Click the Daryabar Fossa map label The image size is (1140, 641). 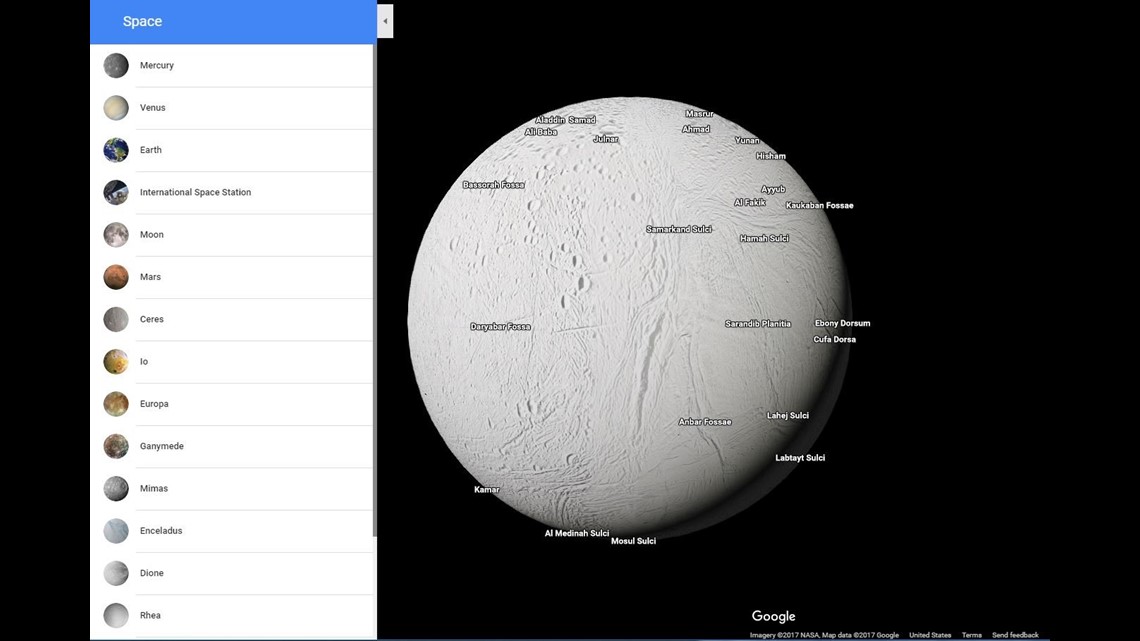coord(500,327)
